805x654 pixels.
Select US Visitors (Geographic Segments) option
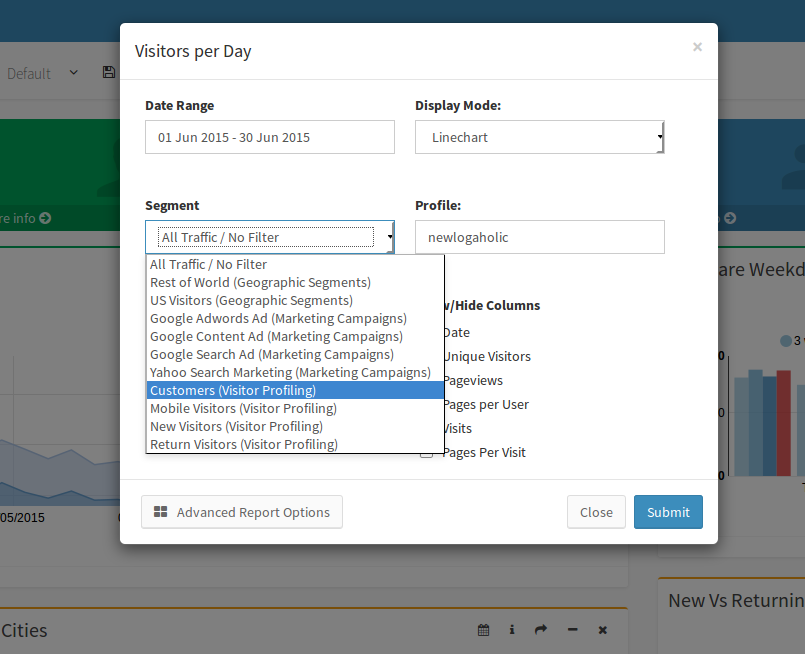(x=251, y=300)
